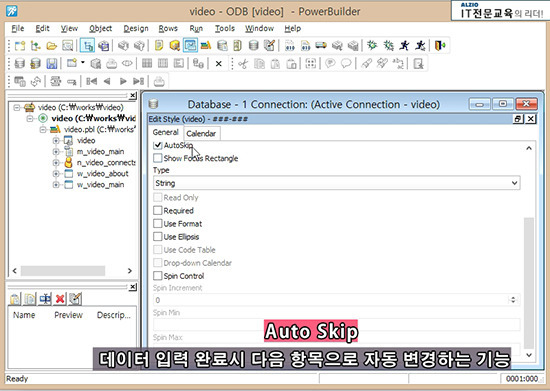Check the Required checkbox
550x391 pixels.
pos(157,210)
